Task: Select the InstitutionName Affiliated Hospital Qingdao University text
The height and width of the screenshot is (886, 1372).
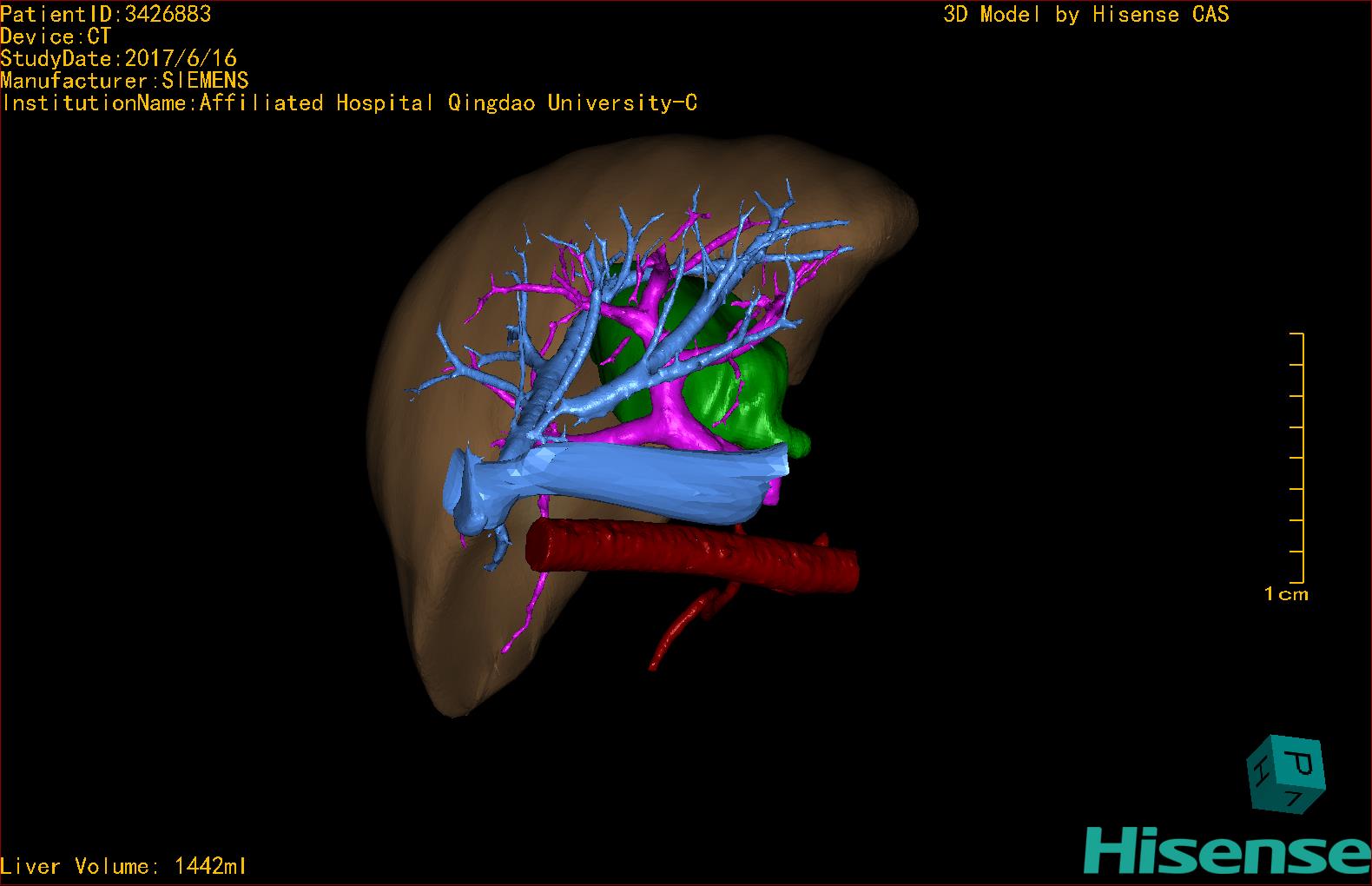Action: click(x=349, y=103)
